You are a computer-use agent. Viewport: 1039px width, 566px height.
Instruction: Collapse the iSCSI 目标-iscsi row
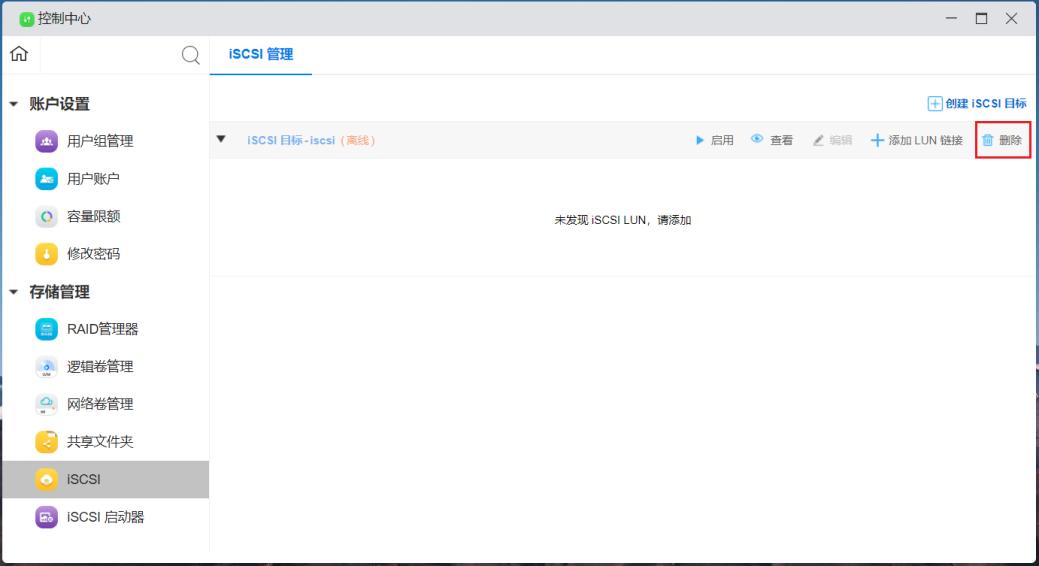(221, 140)
